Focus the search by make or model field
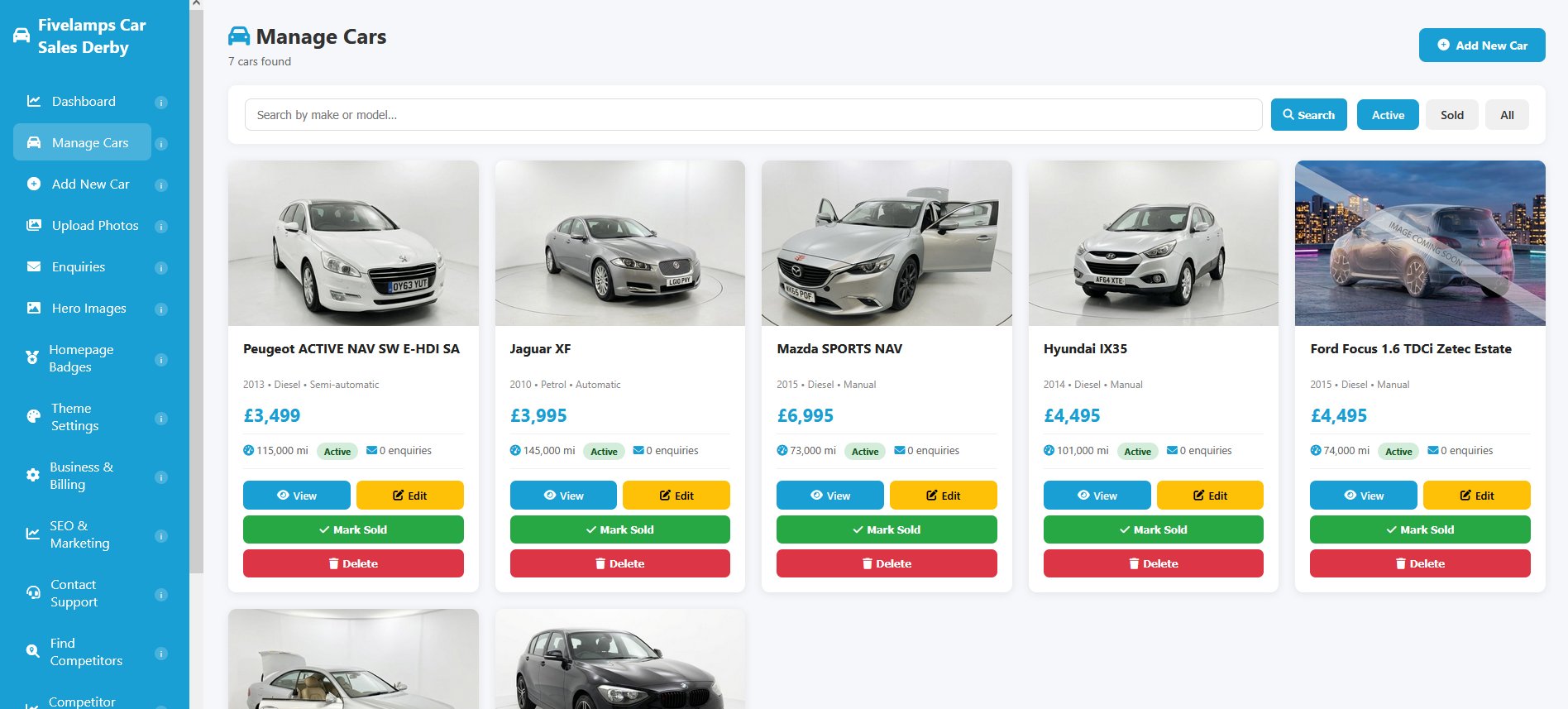 pyautogui.click(x=753, y=115)
